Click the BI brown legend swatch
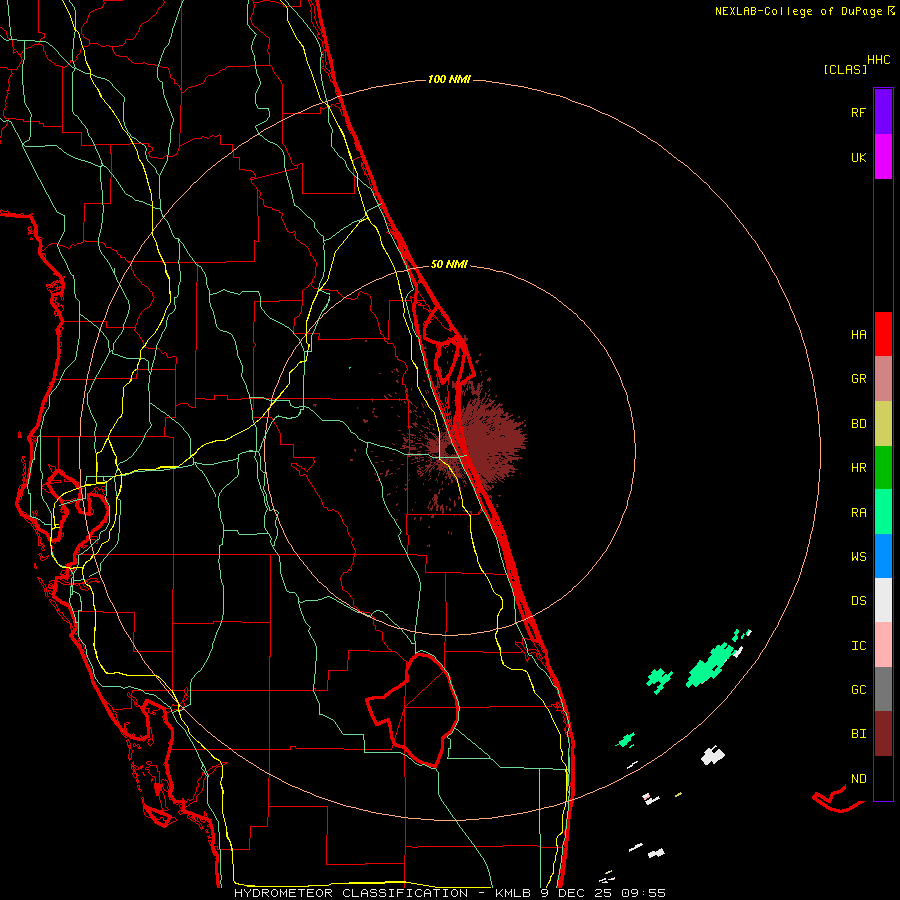Screen dimensions: 900x900 tap(883, 734)
